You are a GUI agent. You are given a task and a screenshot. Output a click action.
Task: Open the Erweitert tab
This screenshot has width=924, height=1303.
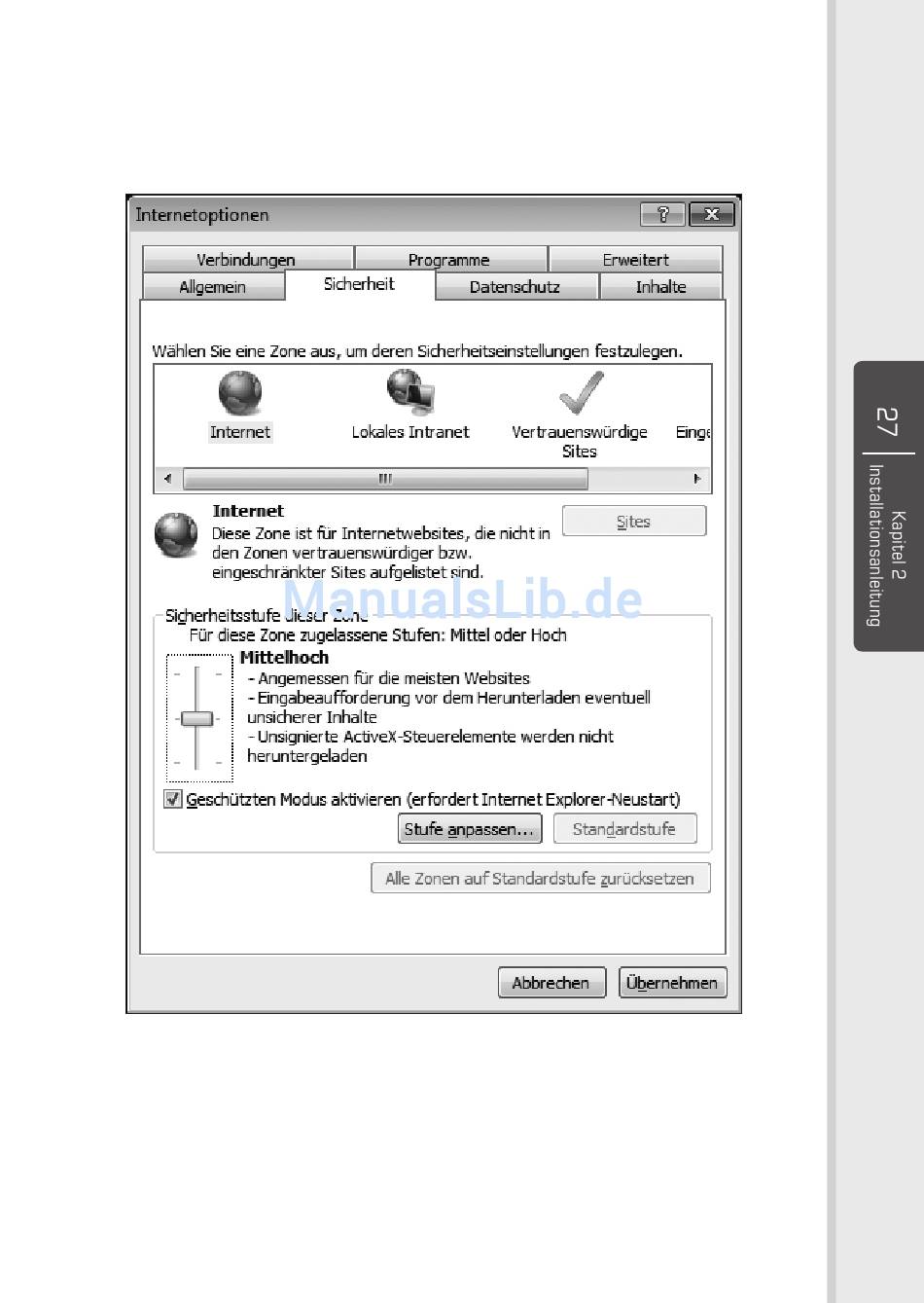[x=635, y=259]
